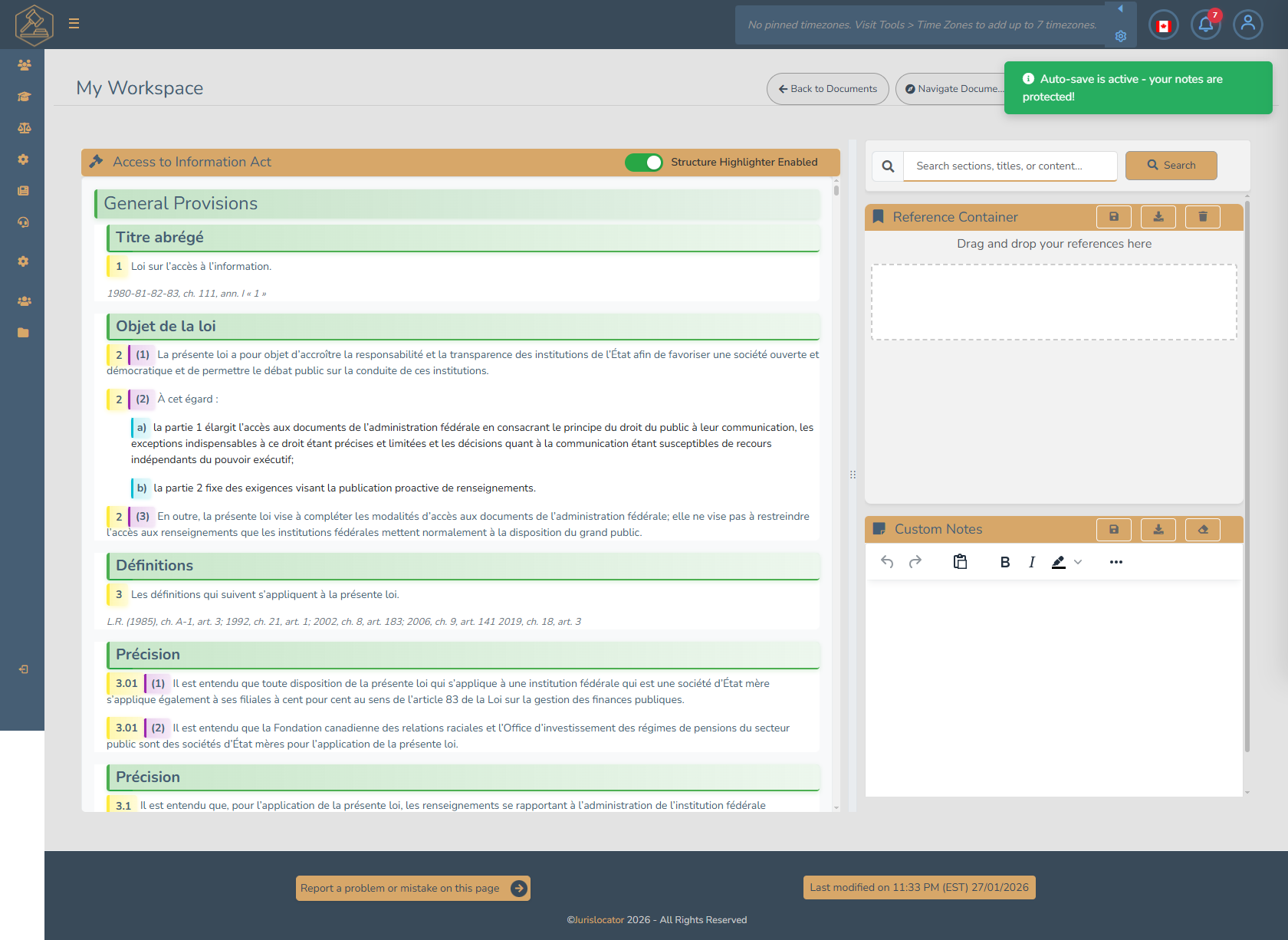Open more options ellipsis in notes toolbar
Viewport: 1288px width, 940px height.
(x=1115, y=562)
